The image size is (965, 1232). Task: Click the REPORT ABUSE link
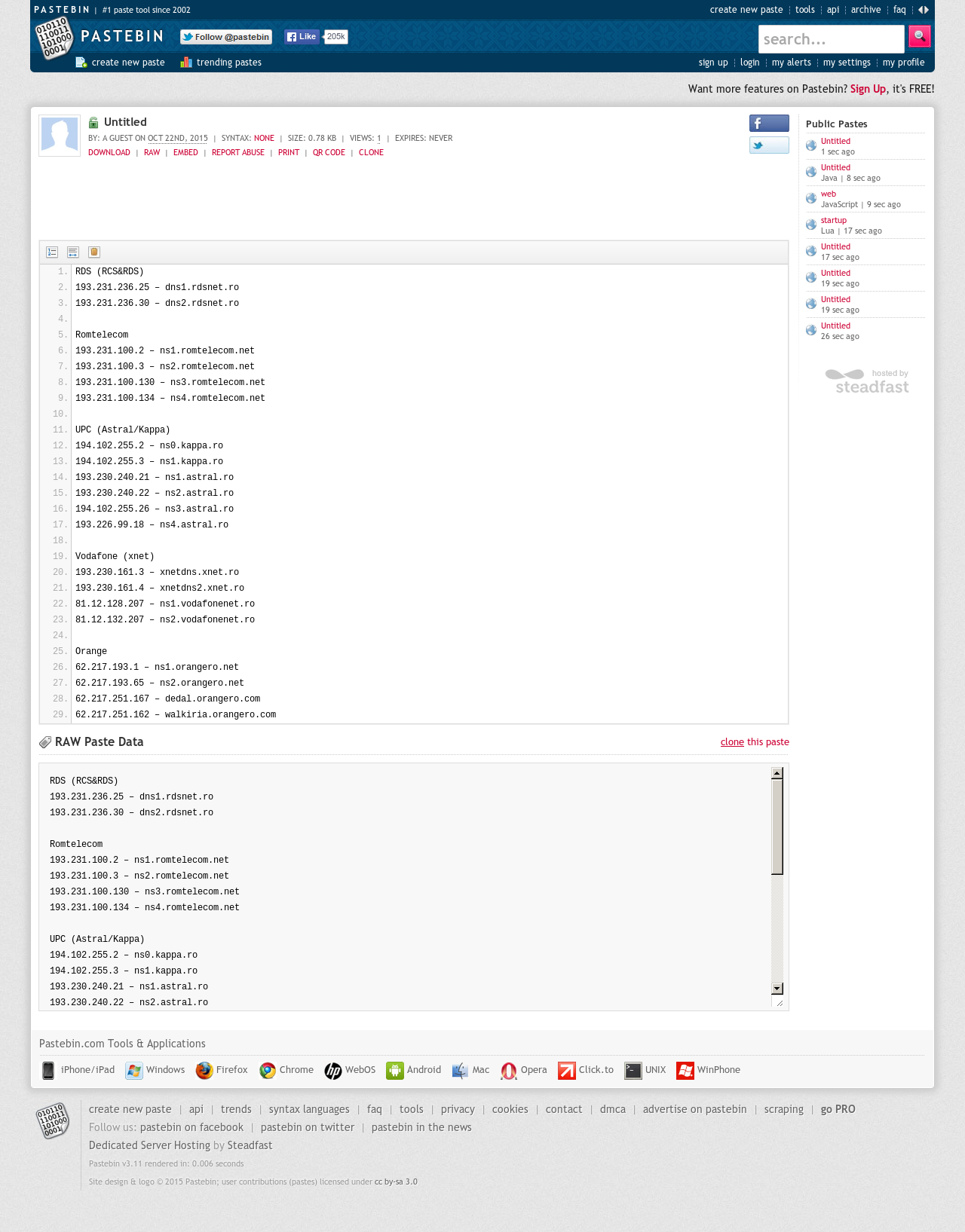(238, 152)
